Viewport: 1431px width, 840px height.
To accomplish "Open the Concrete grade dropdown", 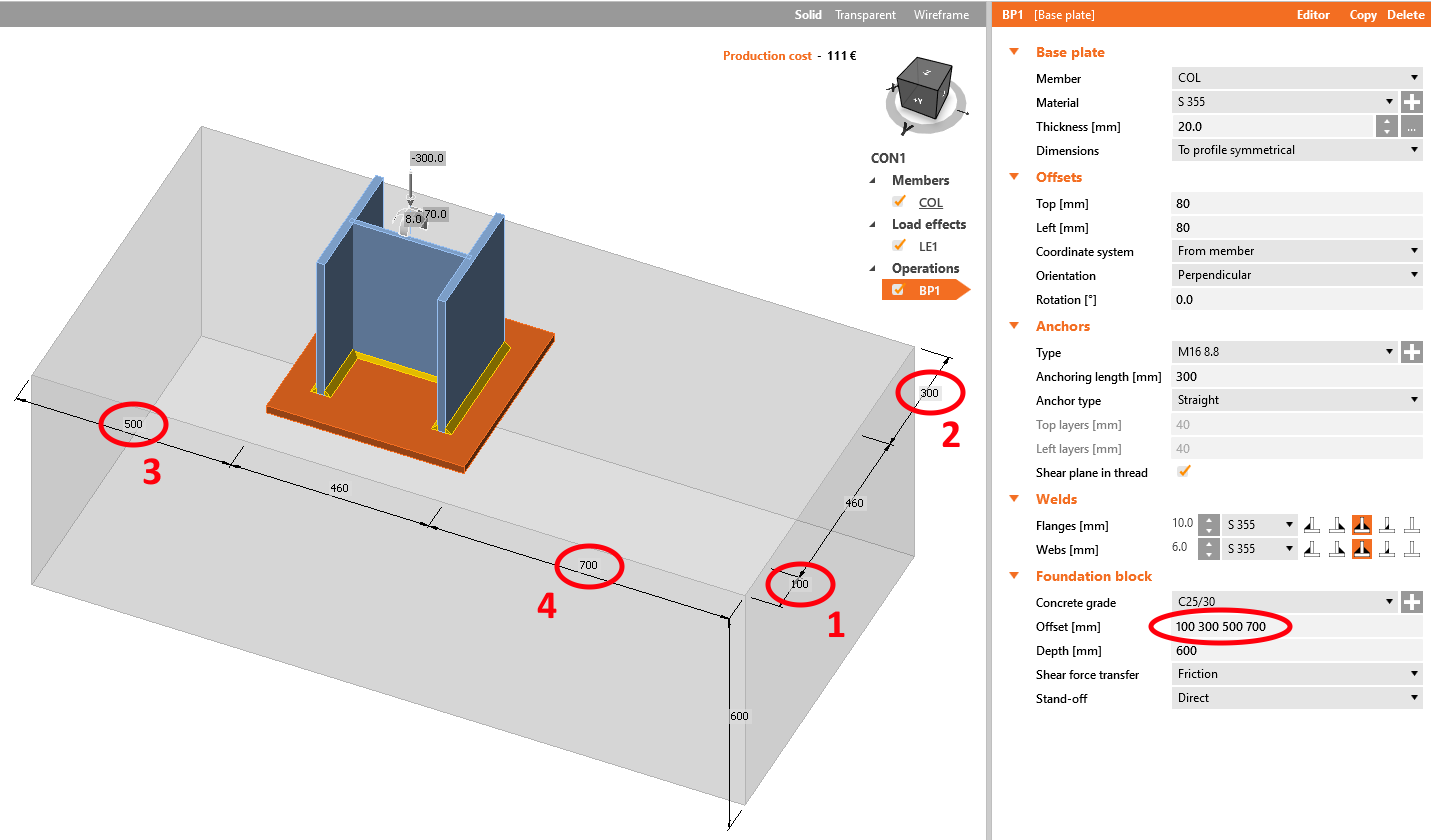I will pyautogui.click(x=1390, y=602).
